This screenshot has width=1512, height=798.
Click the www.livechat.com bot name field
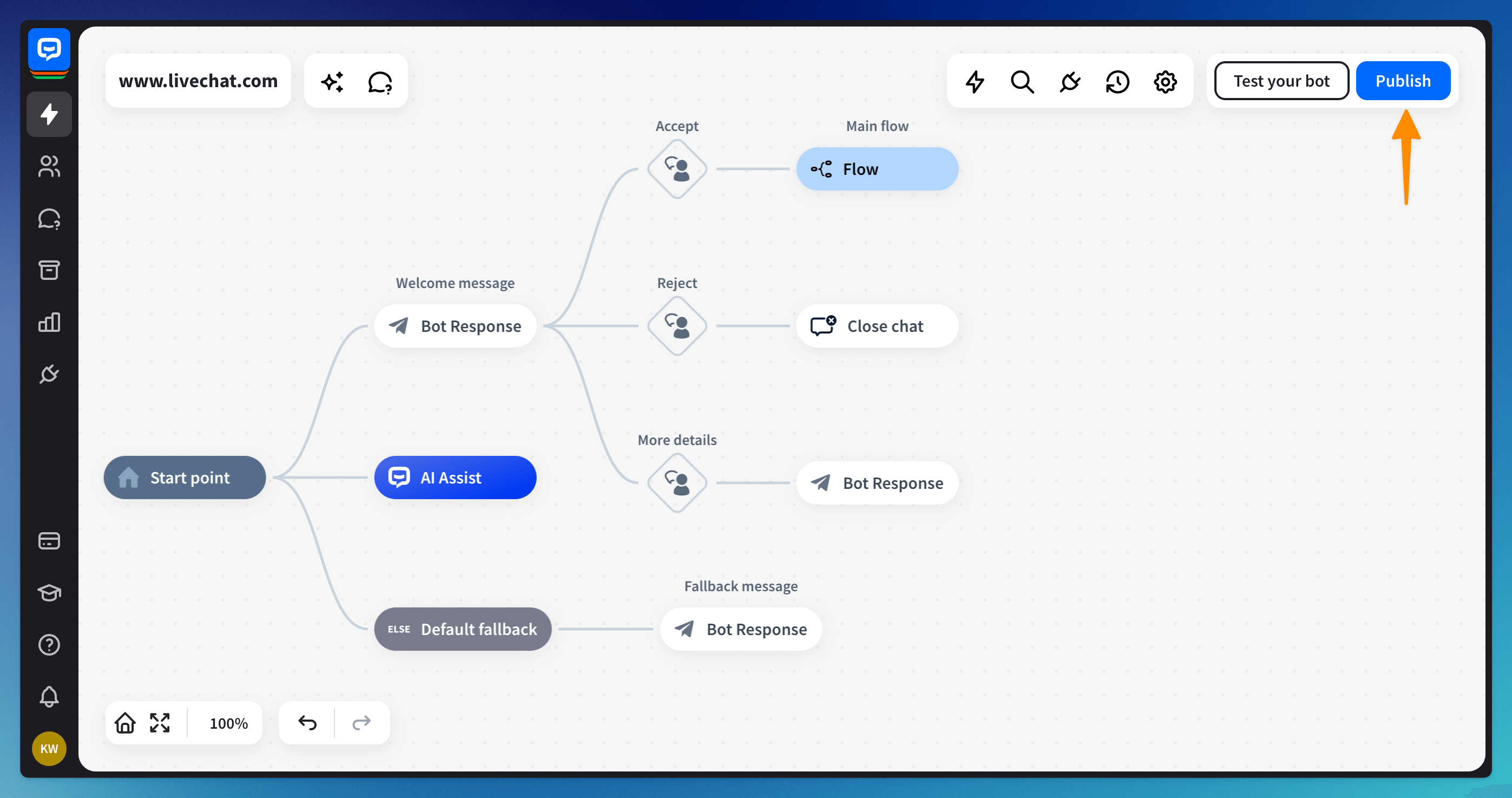[x=198, y=81]
